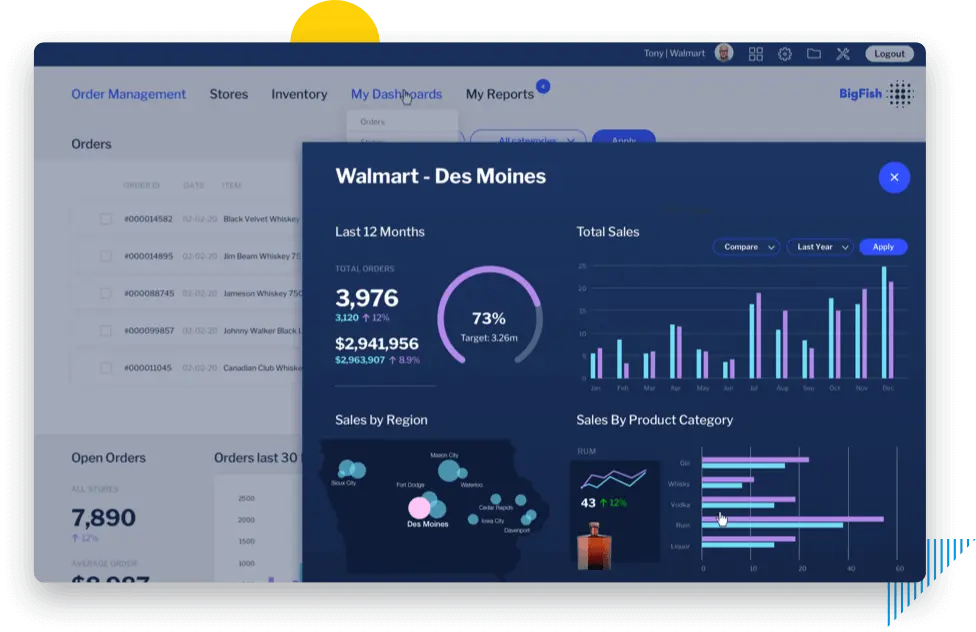This screenshot has height=632, width=976.
Task: Open the tools wrench icon
Action: coord(842,54)
